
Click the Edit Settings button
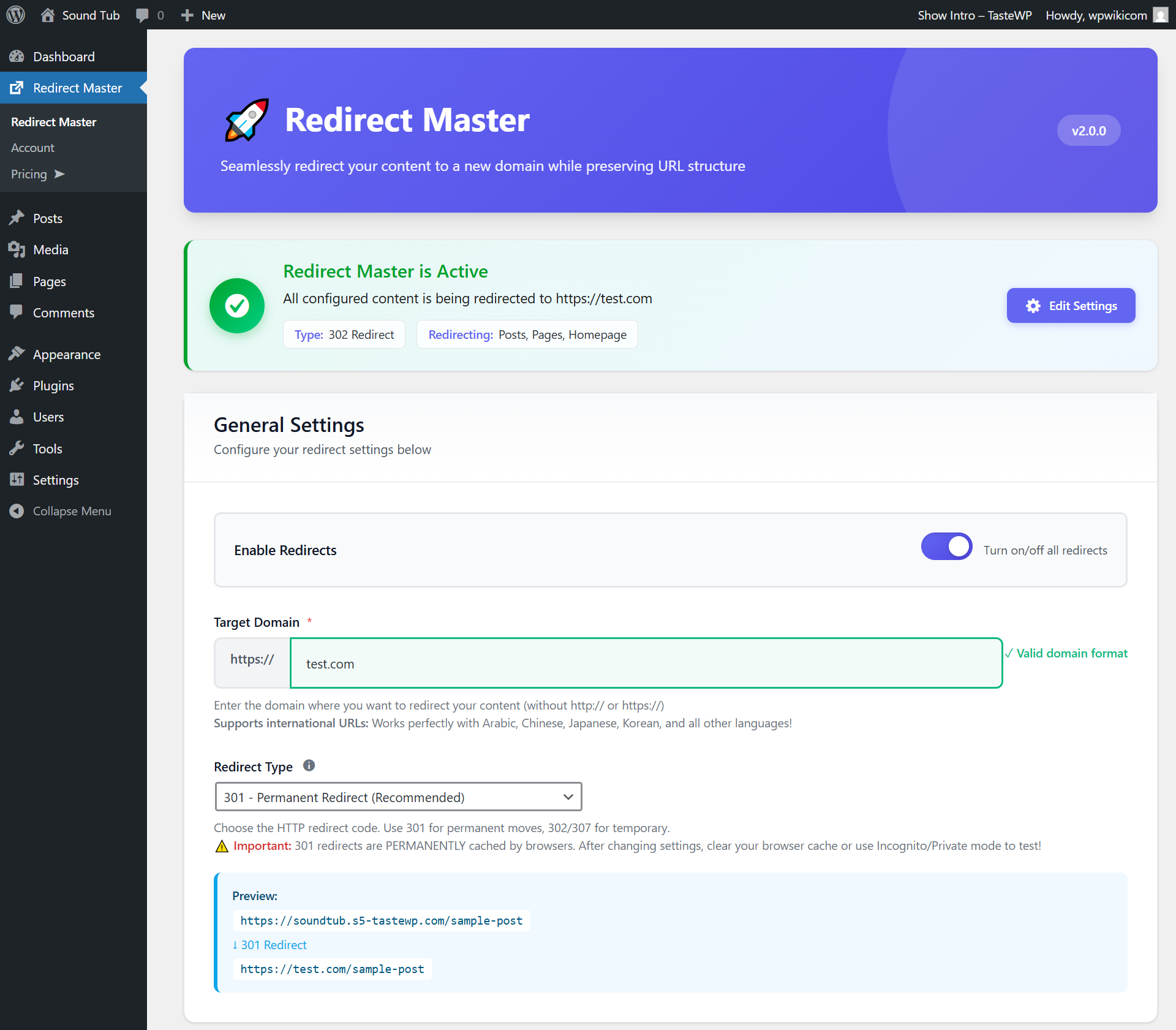pyautogui.click(x=1071, y=305)
